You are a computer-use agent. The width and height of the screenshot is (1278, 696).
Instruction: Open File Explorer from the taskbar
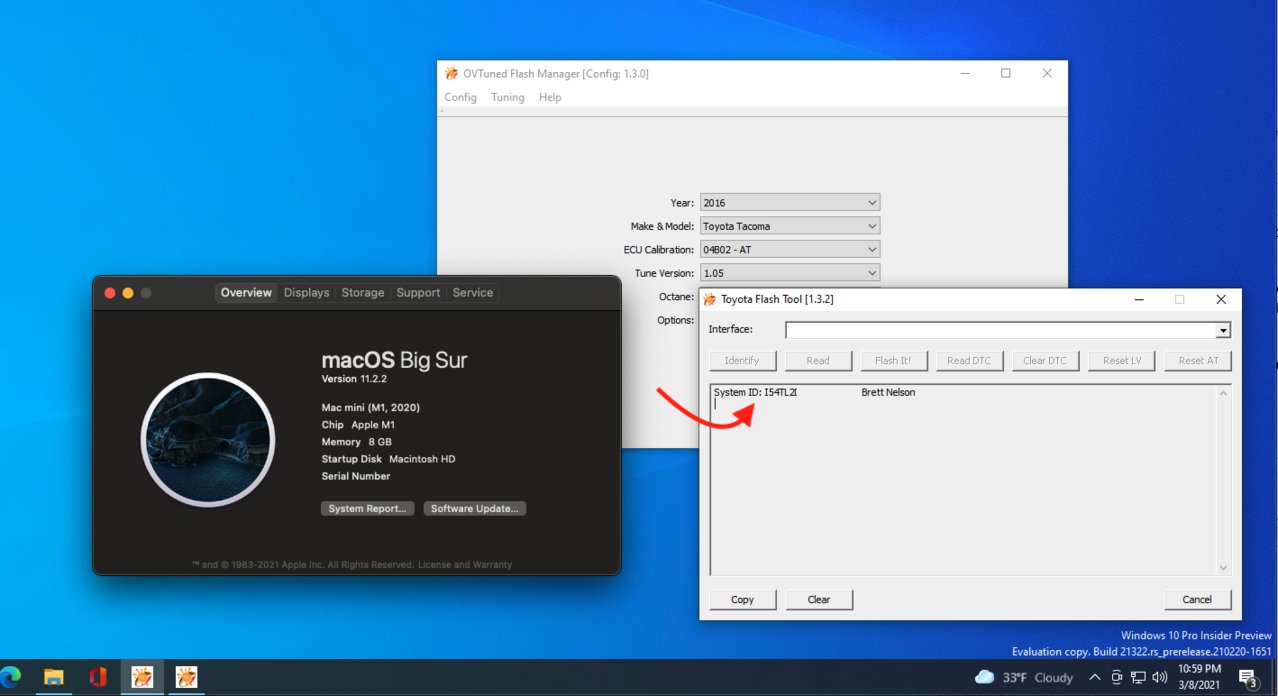coord(53,677)
